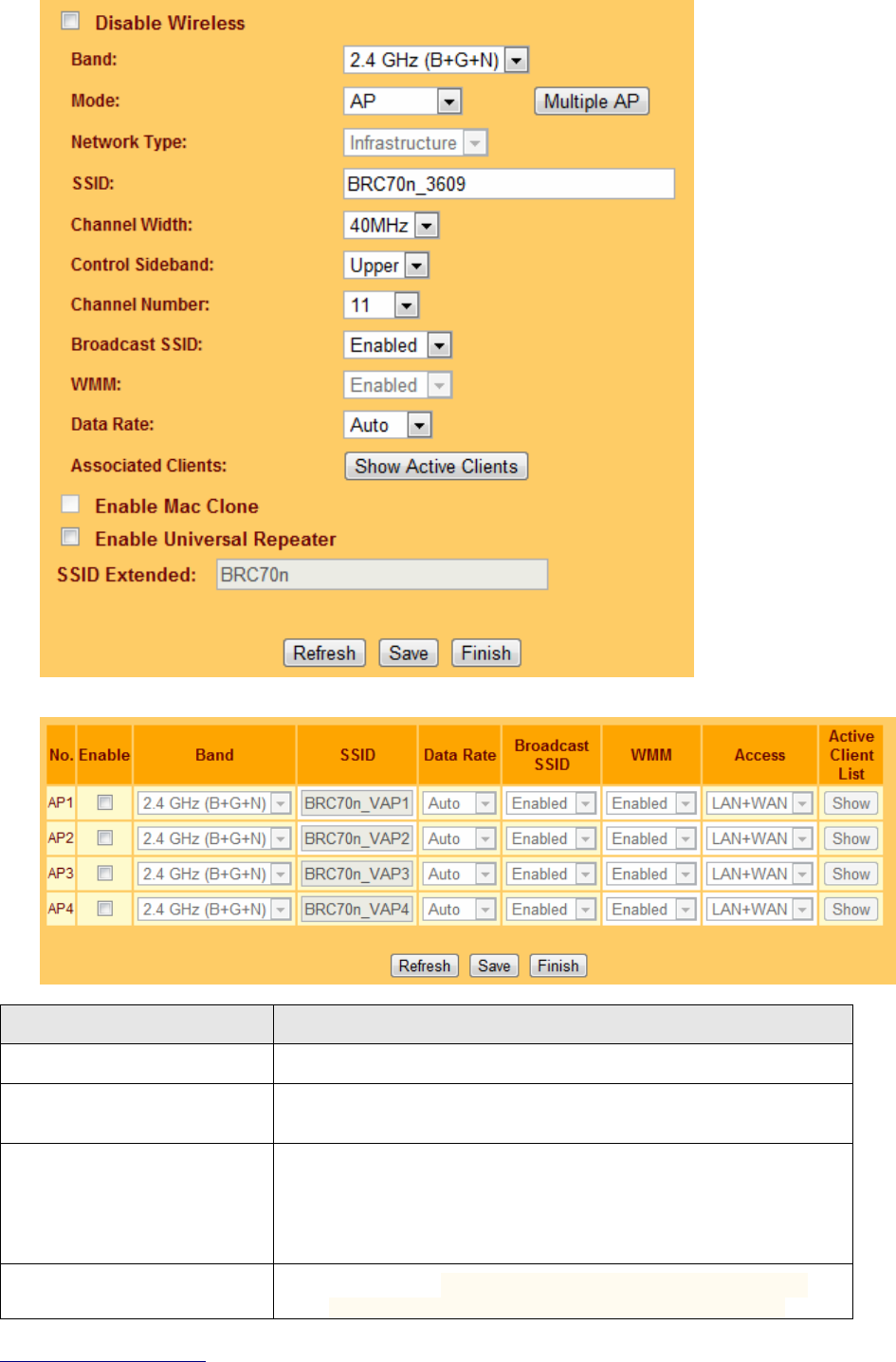The width and height of the screenshot is (896, 1362).
Task: Click the BRC70n_VAP3 SSID field
Action: click(x=357, y=874)
